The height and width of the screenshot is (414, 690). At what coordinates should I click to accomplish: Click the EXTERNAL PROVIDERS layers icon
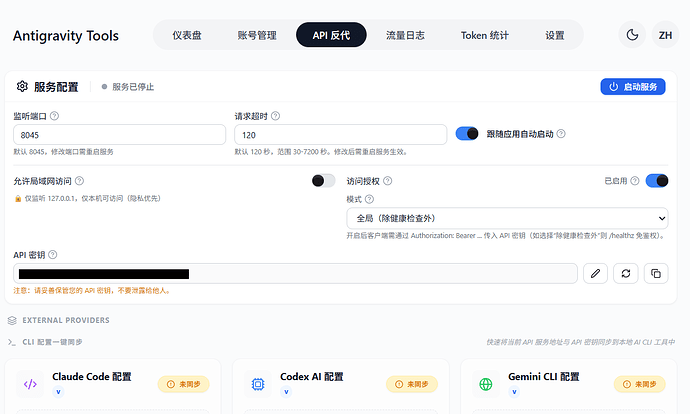pyautogui.click(x=12, y=320)
